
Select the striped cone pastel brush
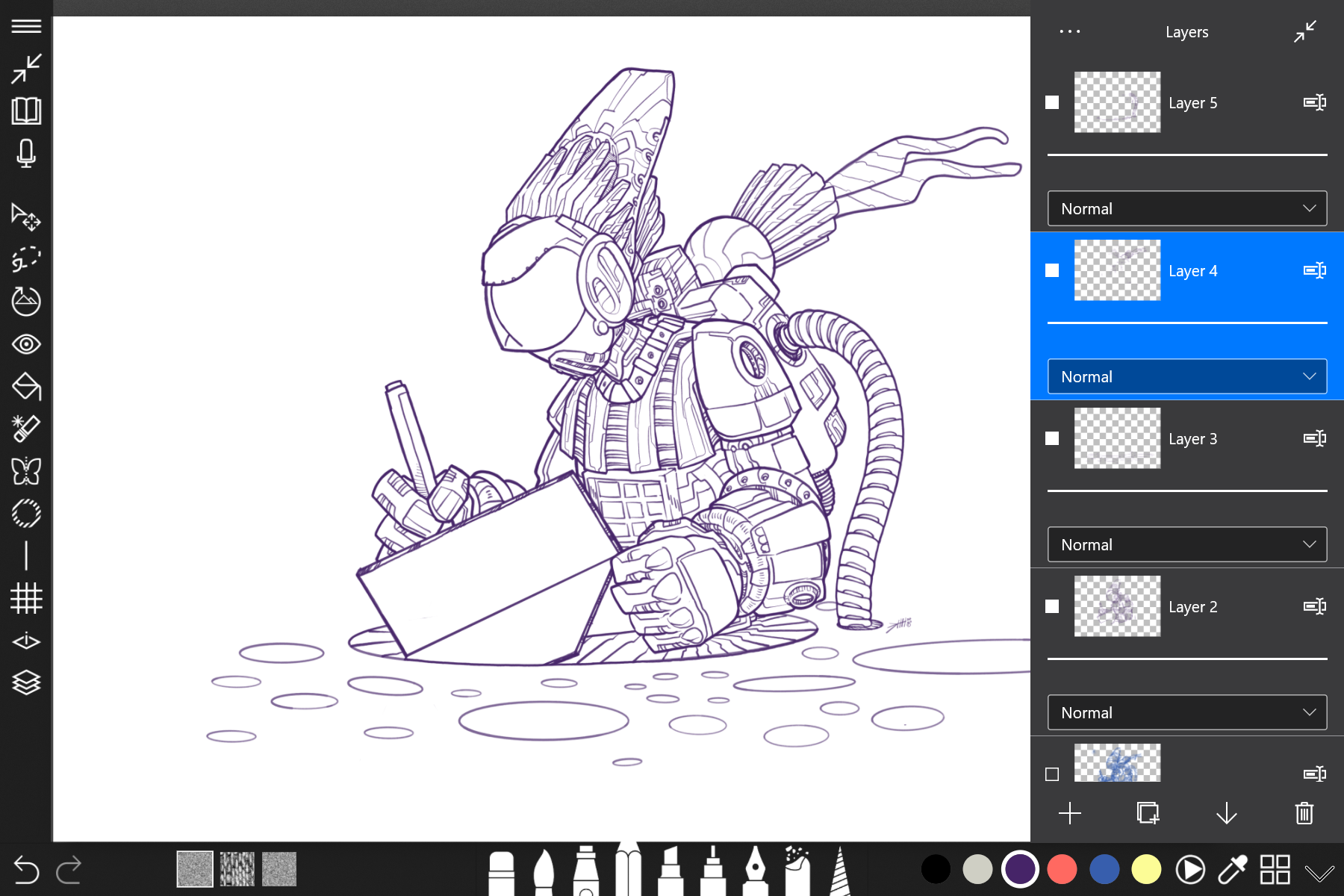(840, 871)
